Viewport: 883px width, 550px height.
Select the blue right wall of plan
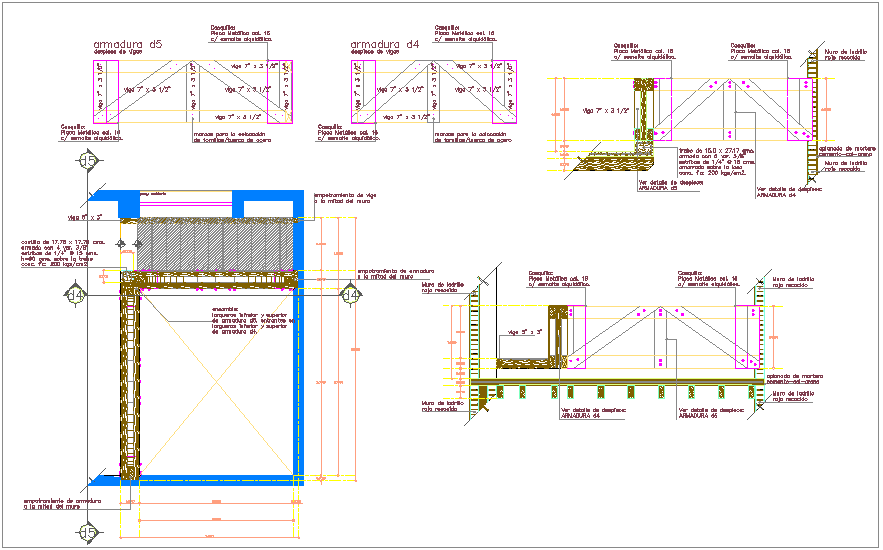pos(297,380)
